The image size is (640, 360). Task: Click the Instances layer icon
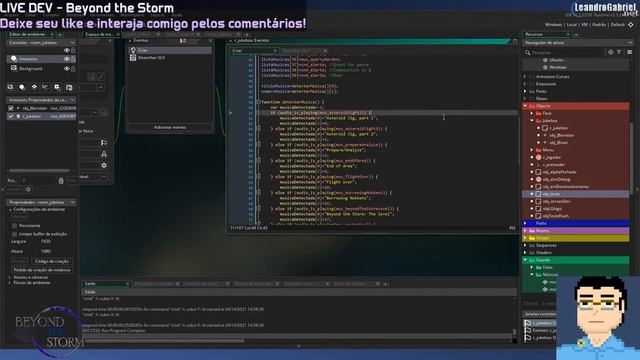tap(14, 59)
